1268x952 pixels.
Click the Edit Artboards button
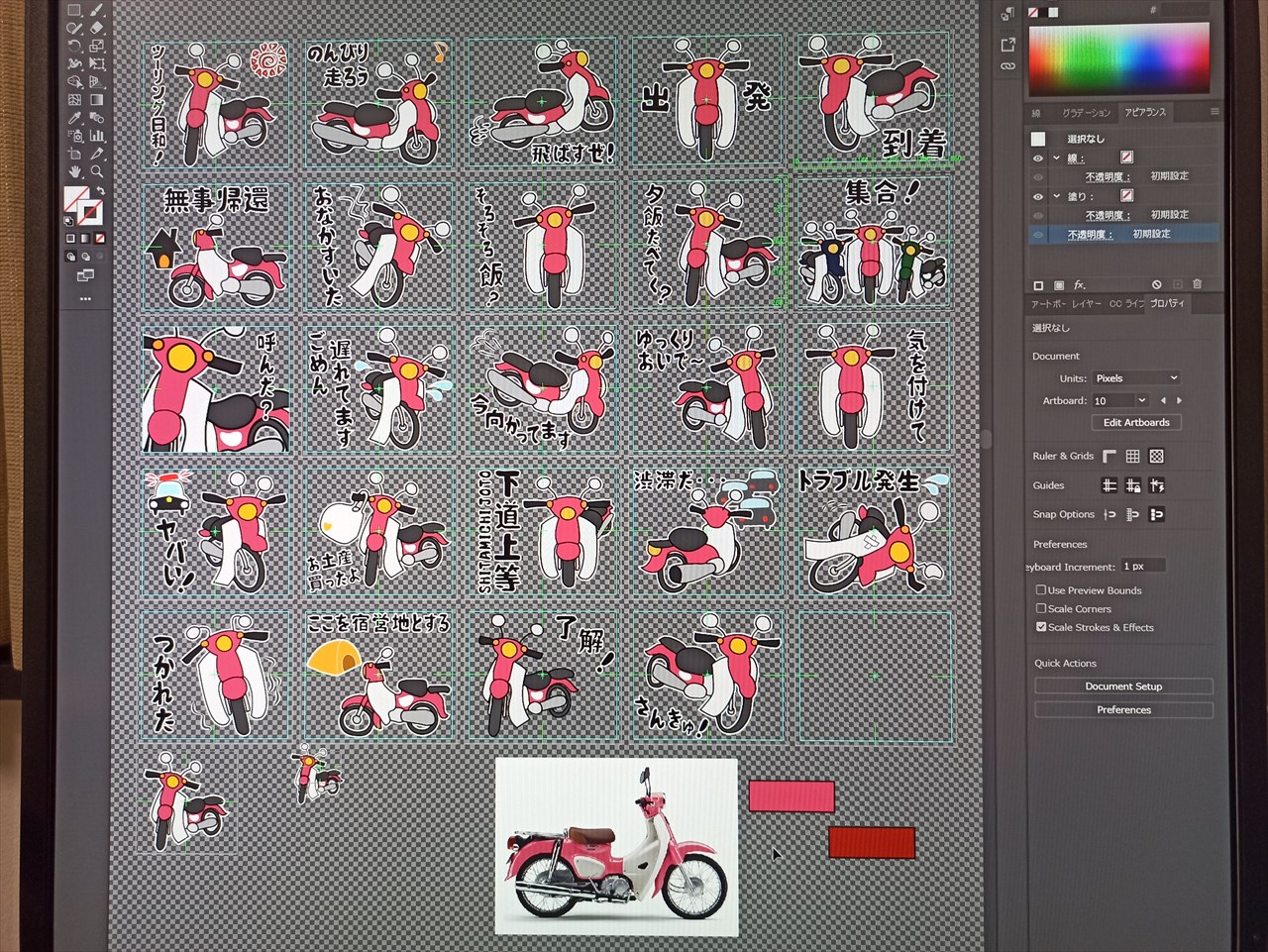point(1136,422)
